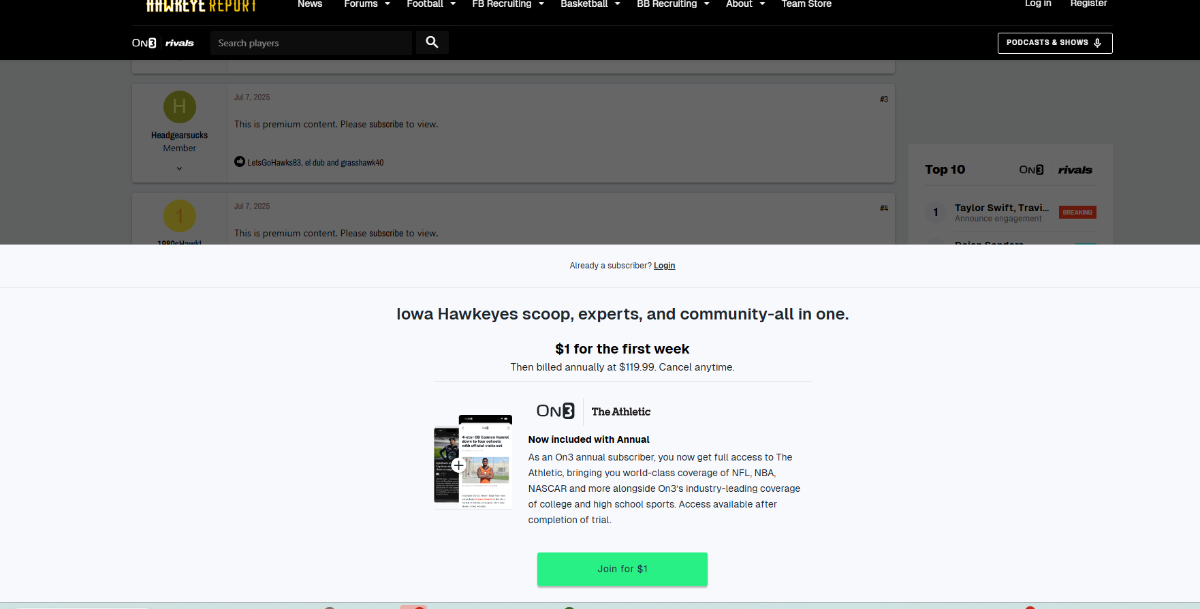Click the magnifying glass search button

[x=432, y=43]
